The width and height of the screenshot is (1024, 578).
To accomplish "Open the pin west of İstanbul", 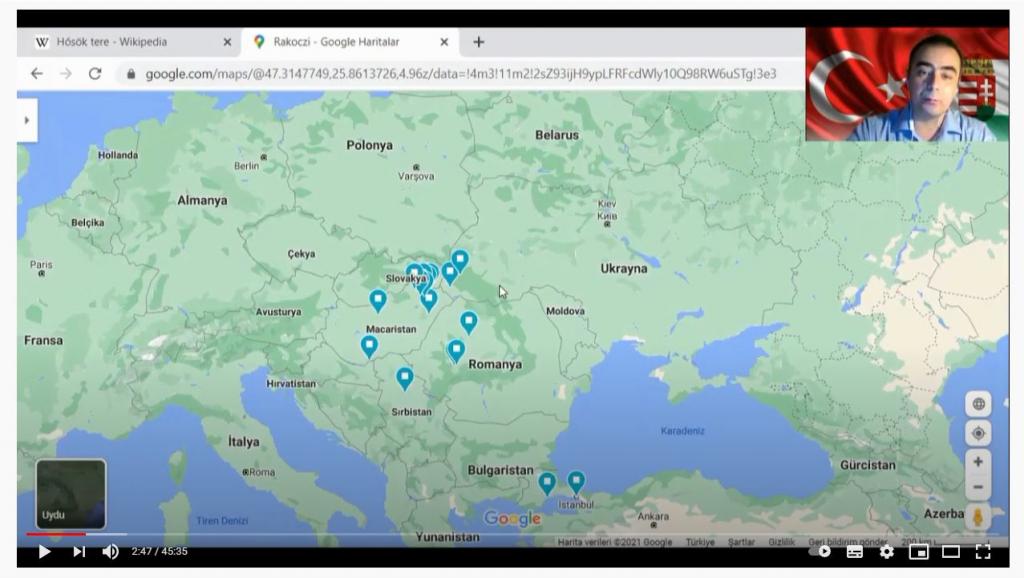I will pos(547,483).
